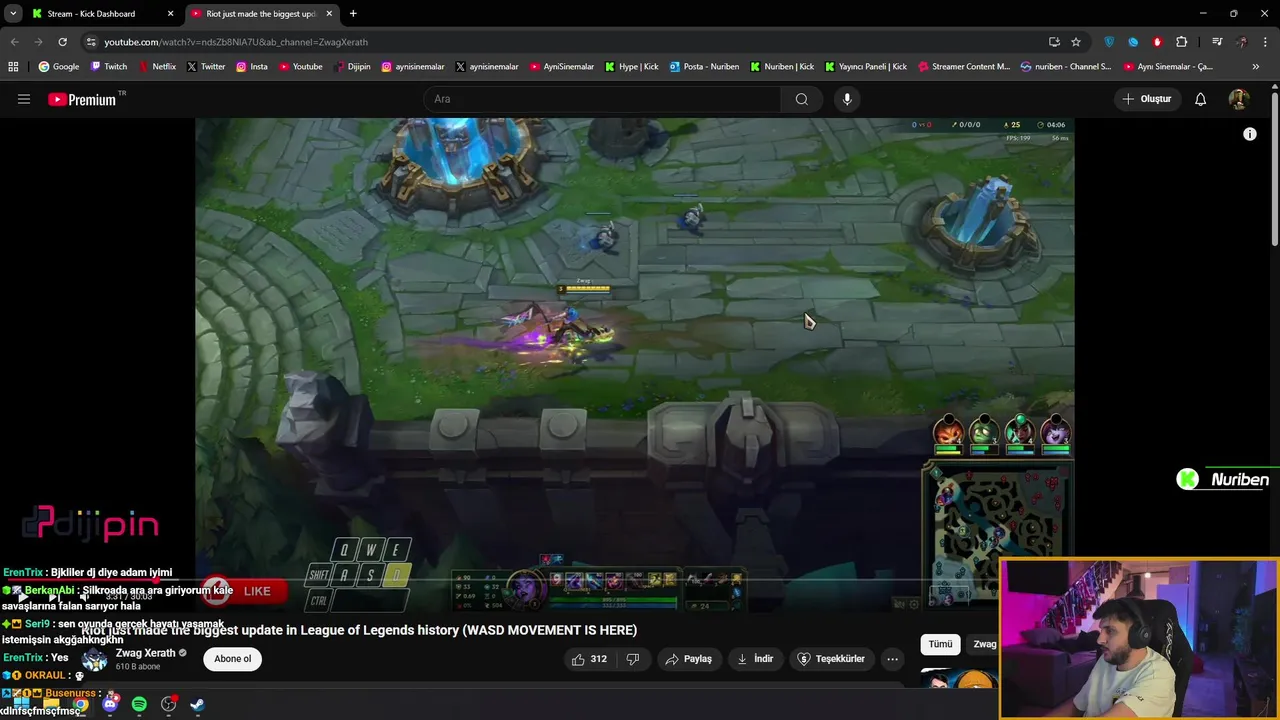
Task: Open the Zwag Xerath channel name
Action: (145, 653)
